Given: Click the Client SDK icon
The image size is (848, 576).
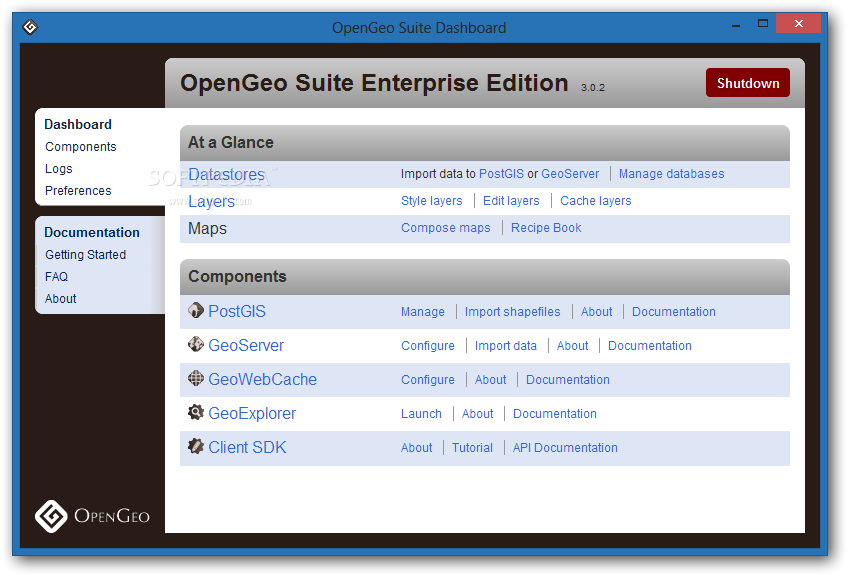Looking at the screenshot, I should (195, 446).
